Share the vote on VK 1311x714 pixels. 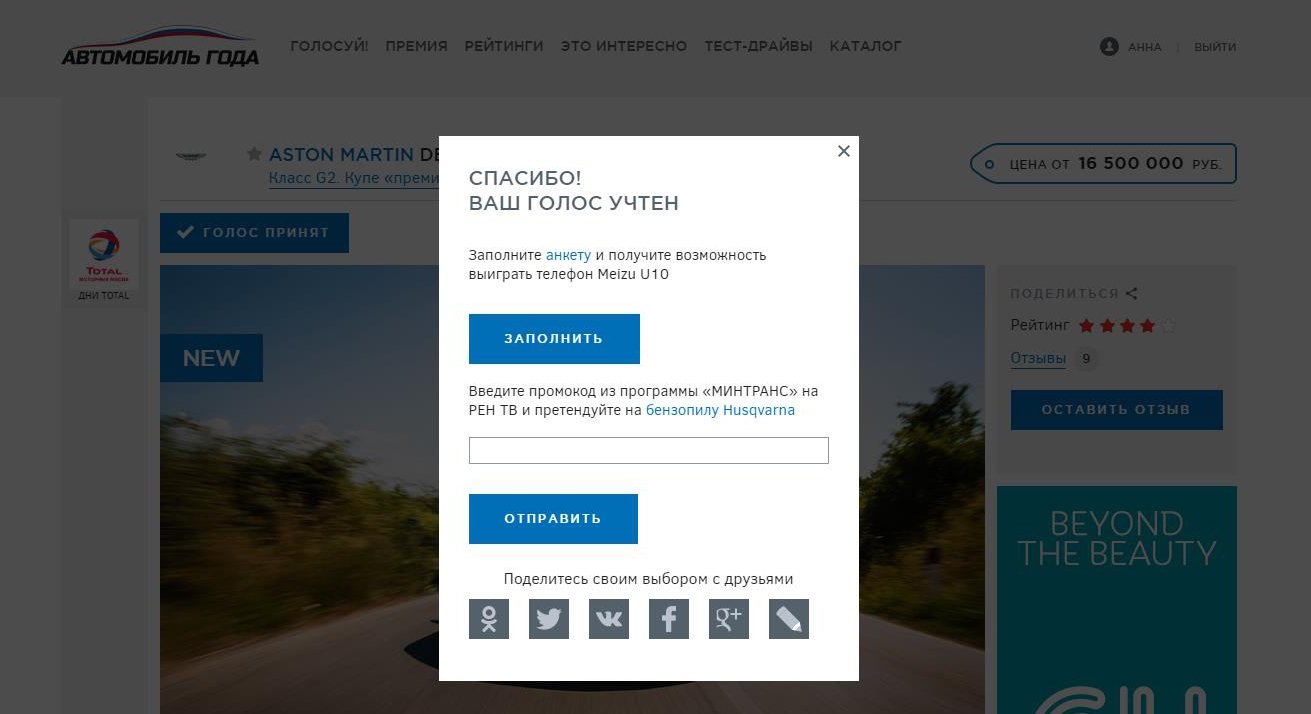[609, 619]
